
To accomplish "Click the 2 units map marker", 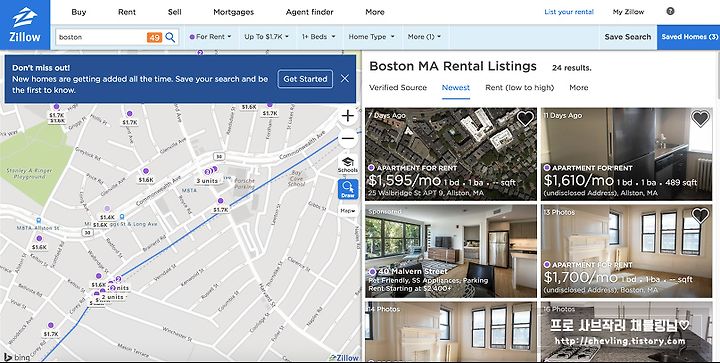I will pyautogui.click(x=112, y=297).
